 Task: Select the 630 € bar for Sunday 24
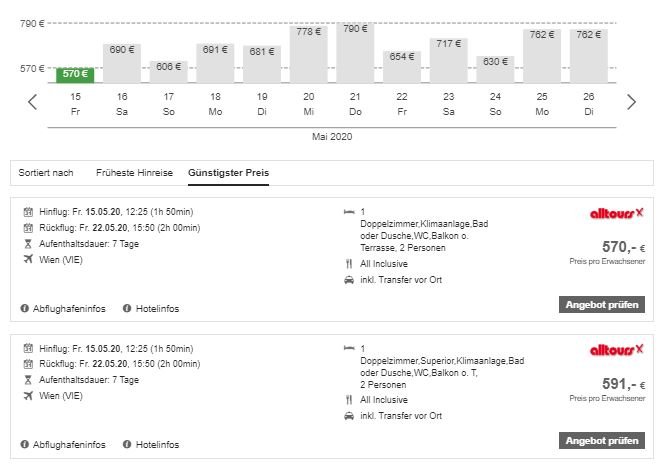(495, 69)
